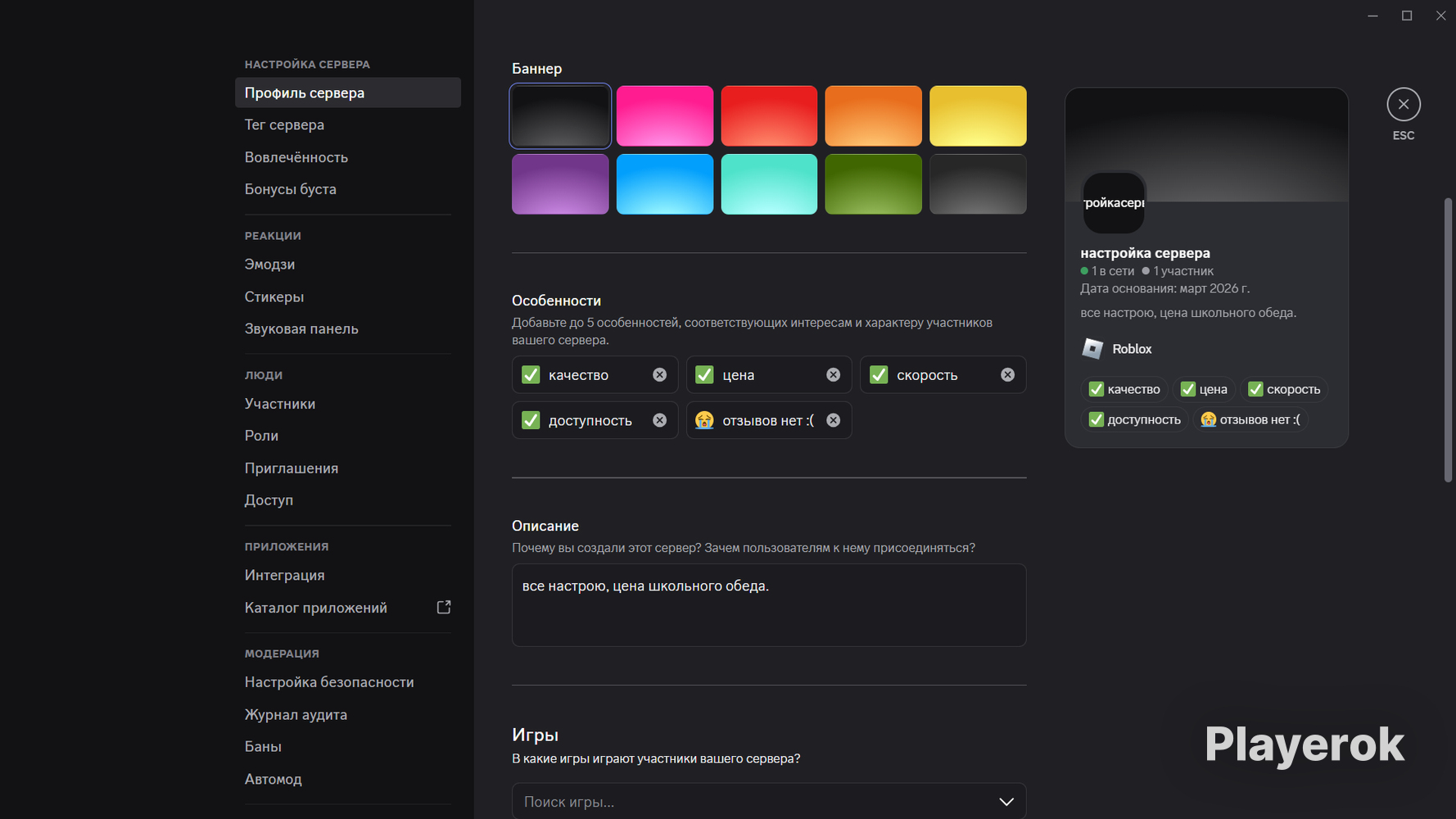Click the crying emoji on отзывов нет trait

704,420
